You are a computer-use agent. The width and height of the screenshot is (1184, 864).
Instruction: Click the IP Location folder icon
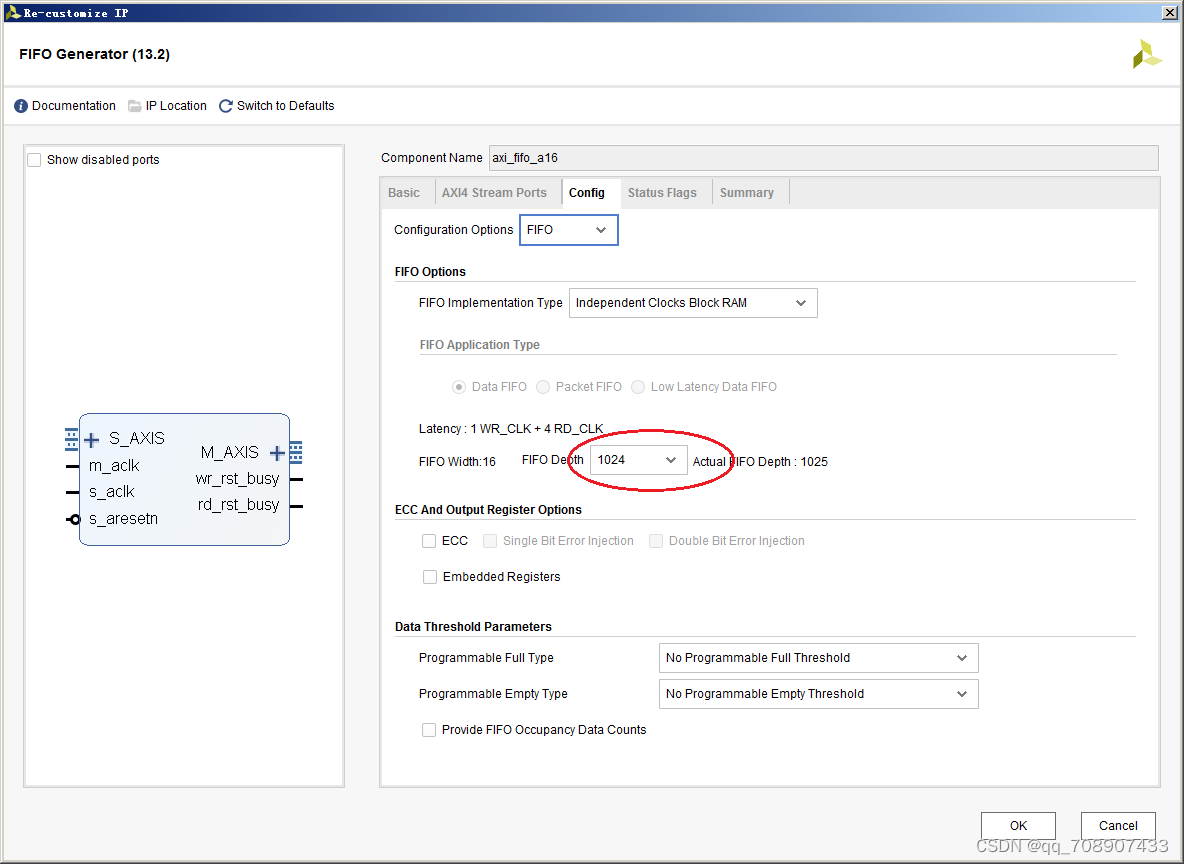(x=135, y=106)
